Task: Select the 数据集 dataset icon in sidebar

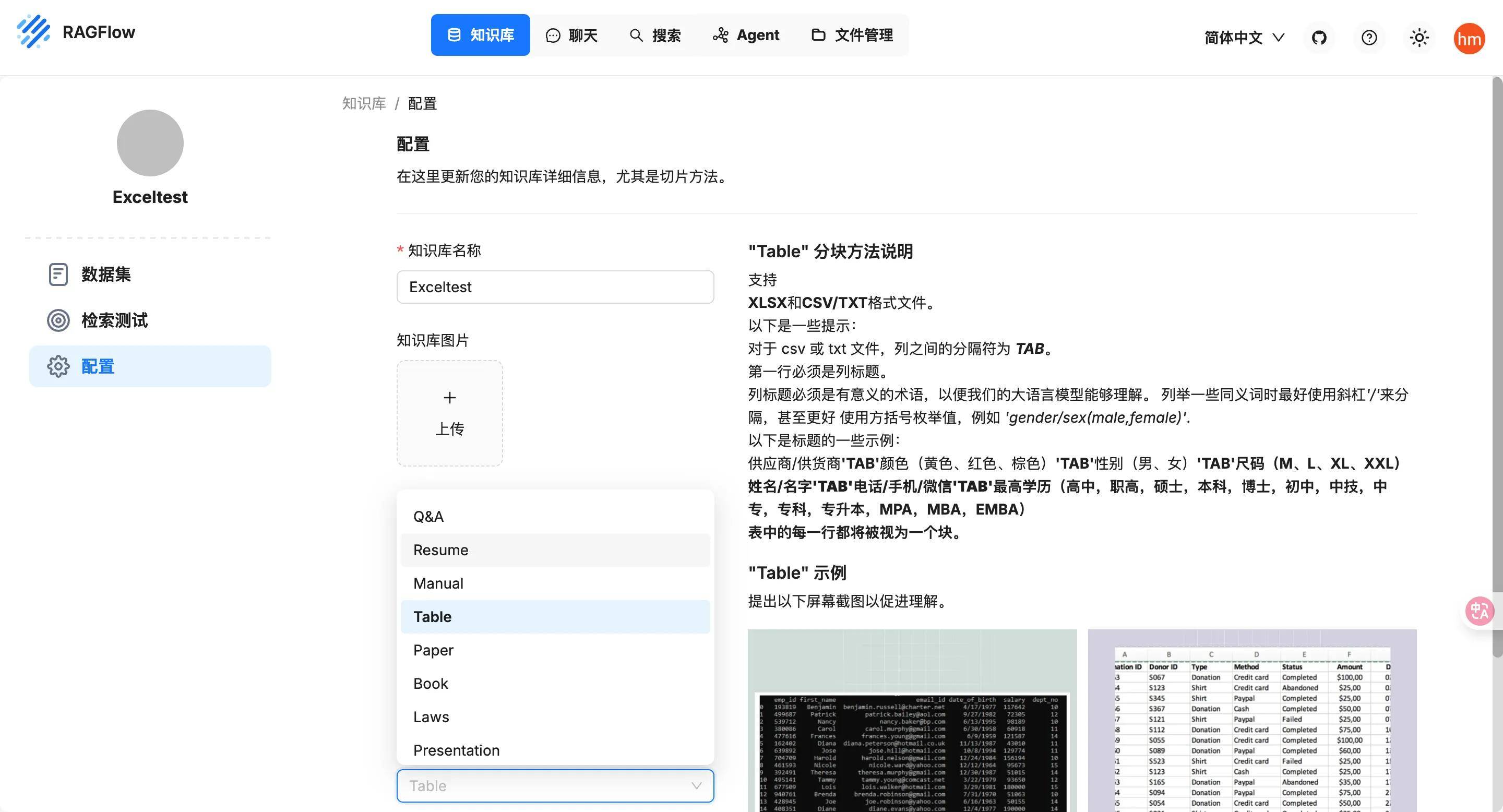Action: pyautogui.click(x=58, y=274)
